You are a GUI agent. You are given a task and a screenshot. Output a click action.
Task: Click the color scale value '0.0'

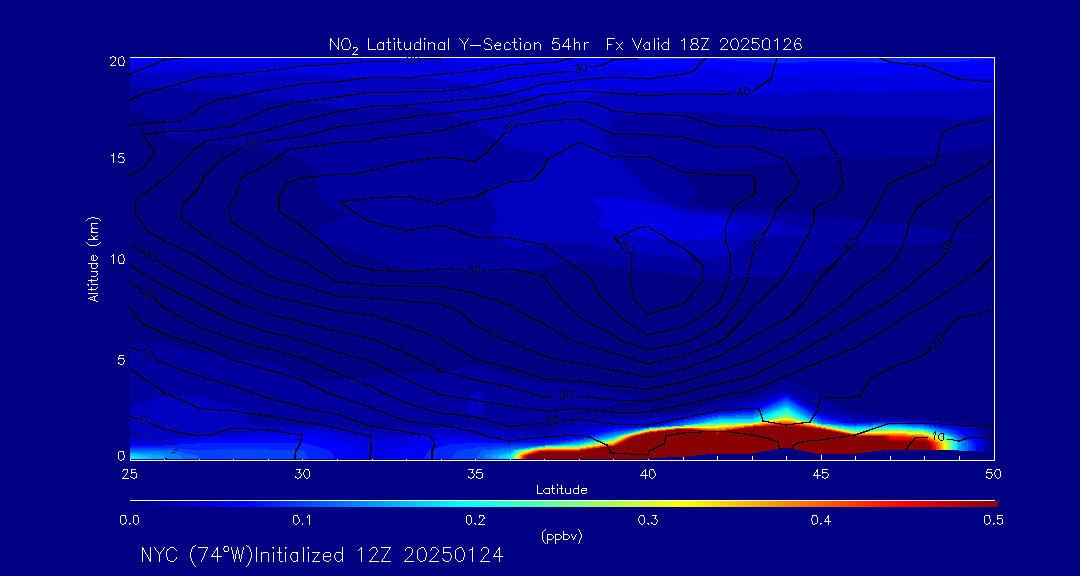[129, 521]
